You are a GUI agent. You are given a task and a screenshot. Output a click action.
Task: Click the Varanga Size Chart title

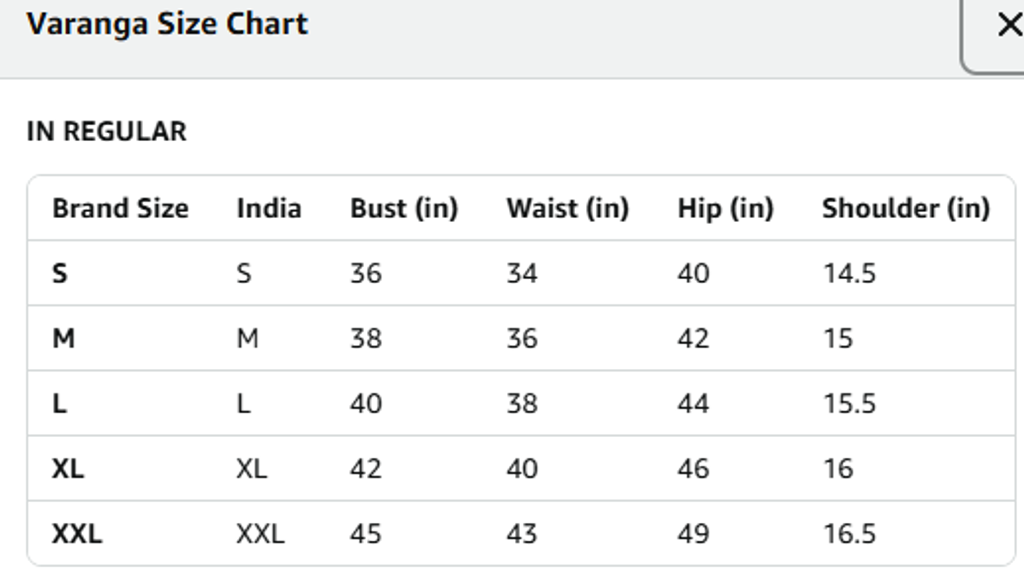[167, 24]
